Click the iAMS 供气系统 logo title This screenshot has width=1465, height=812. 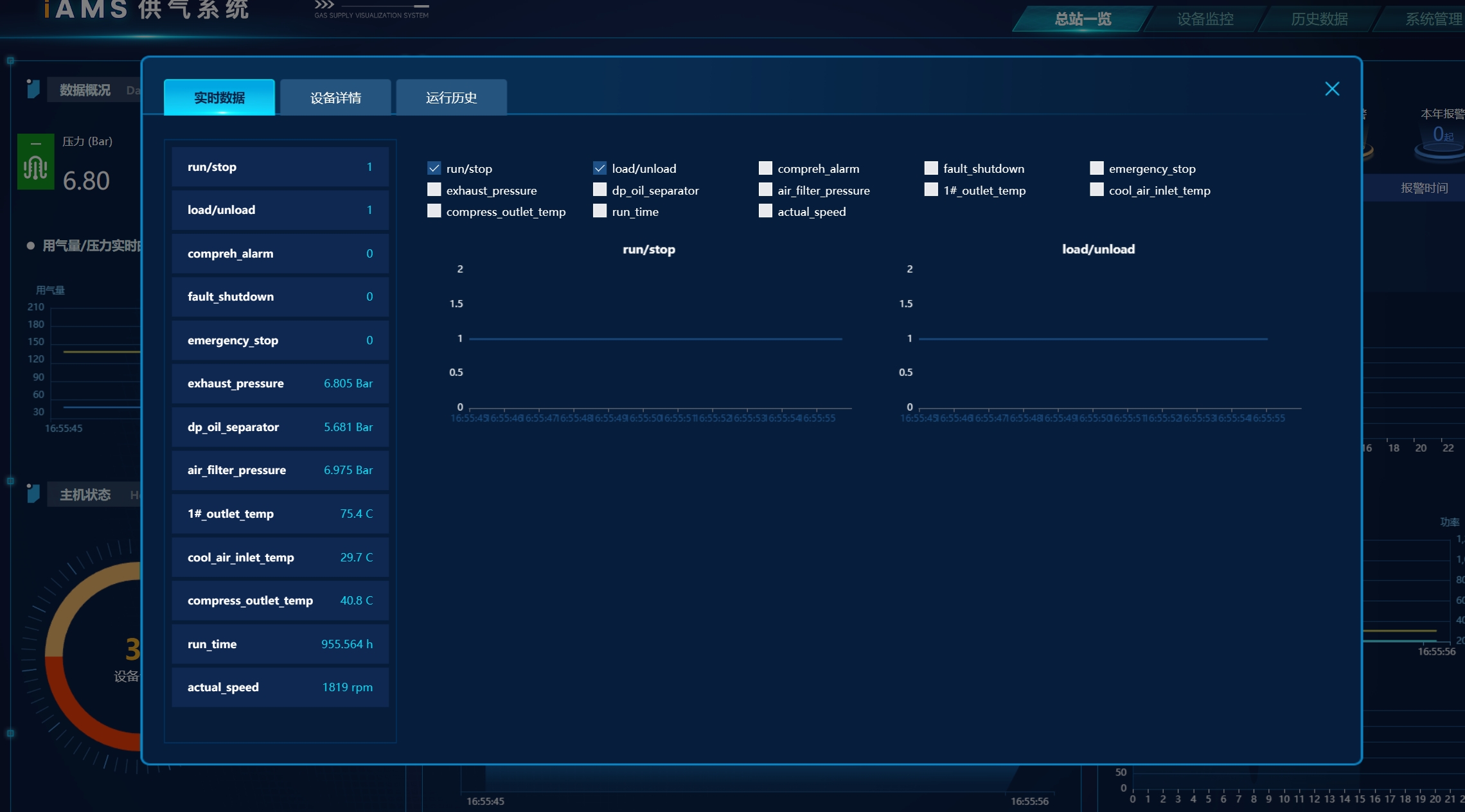(x=146, y=10)
